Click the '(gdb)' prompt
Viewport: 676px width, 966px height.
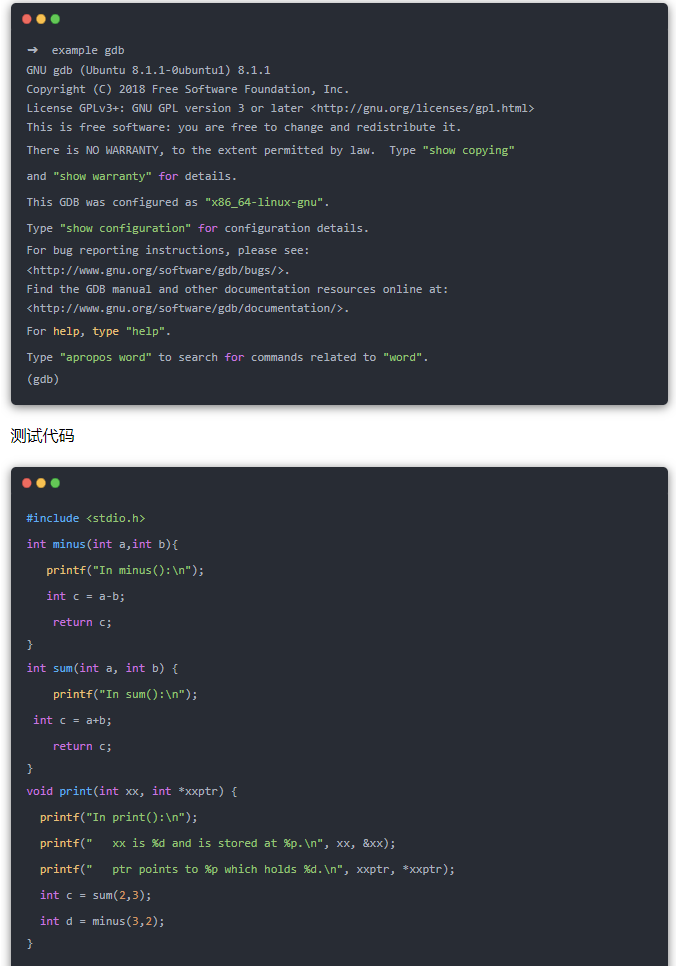(x=43, y=380)
